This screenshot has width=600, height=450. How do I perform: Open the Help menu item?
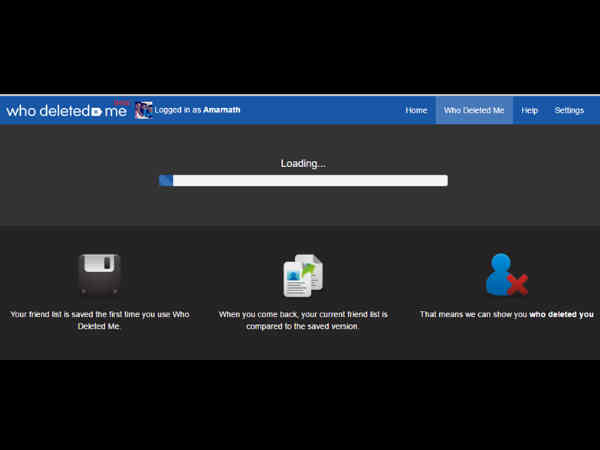point(529,110)
